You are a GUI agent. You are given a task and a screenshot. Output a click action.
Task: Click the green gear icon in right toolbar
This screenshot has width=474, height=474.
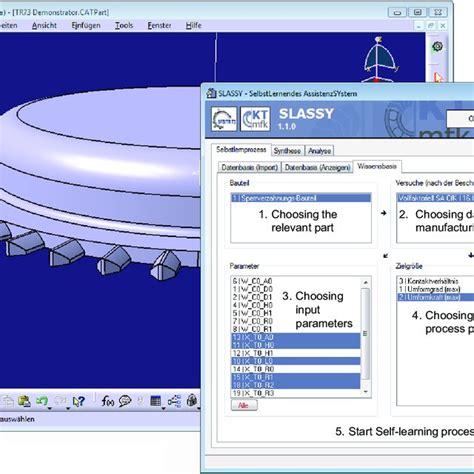click(x=437, y=46)
